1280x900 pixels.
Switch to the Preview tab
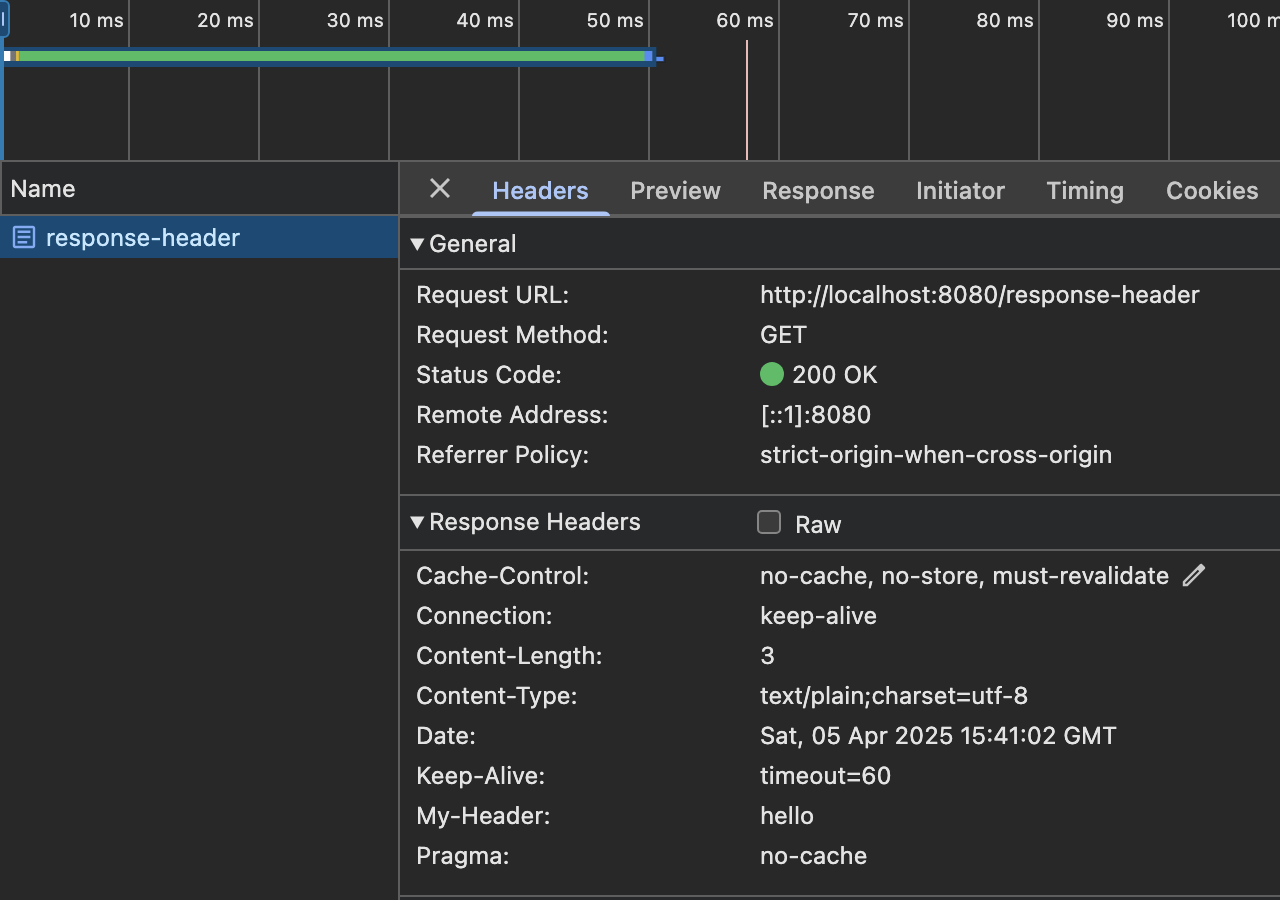(675, 191)
